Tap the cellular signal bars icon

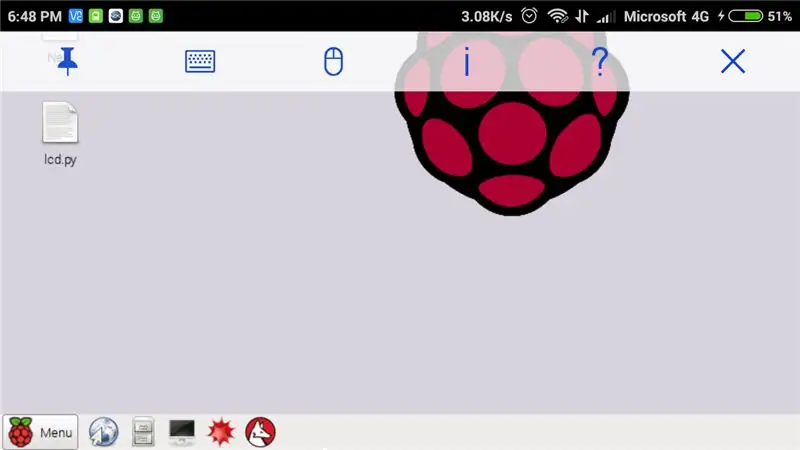pyautogui.click(x=606, y=17)
